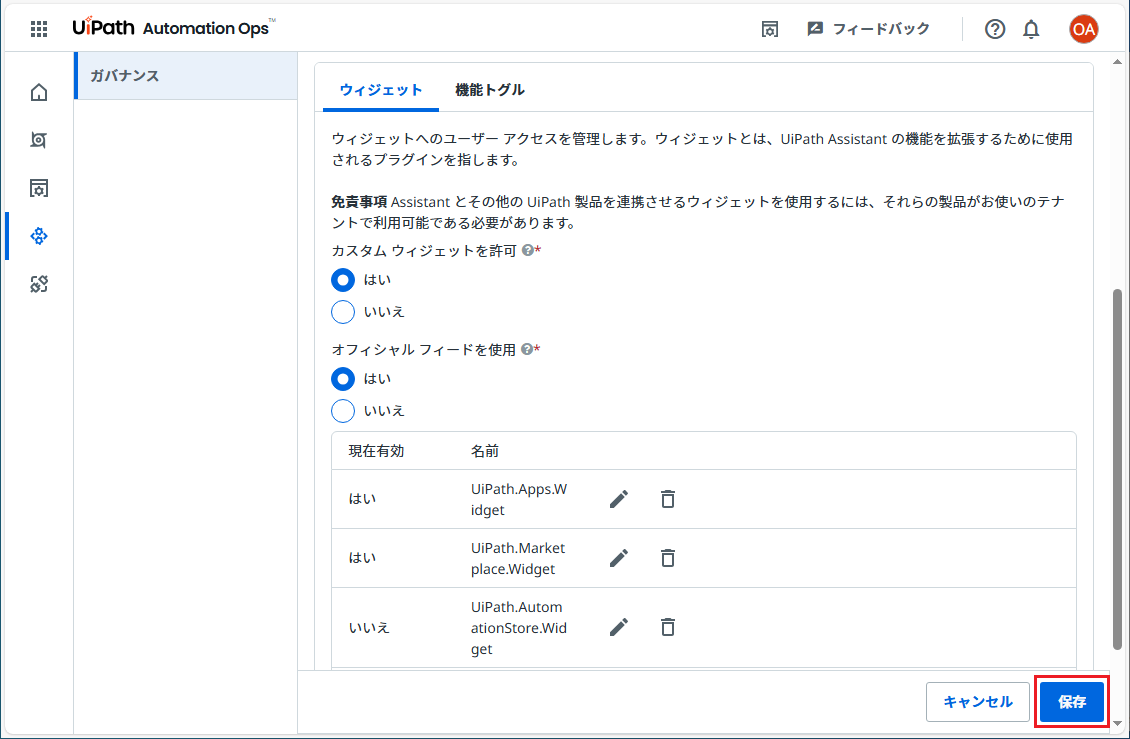The image size is (1130, 739).
Task: Open the bottom link-cycle sidebar icon
Action: coord(39,284)
